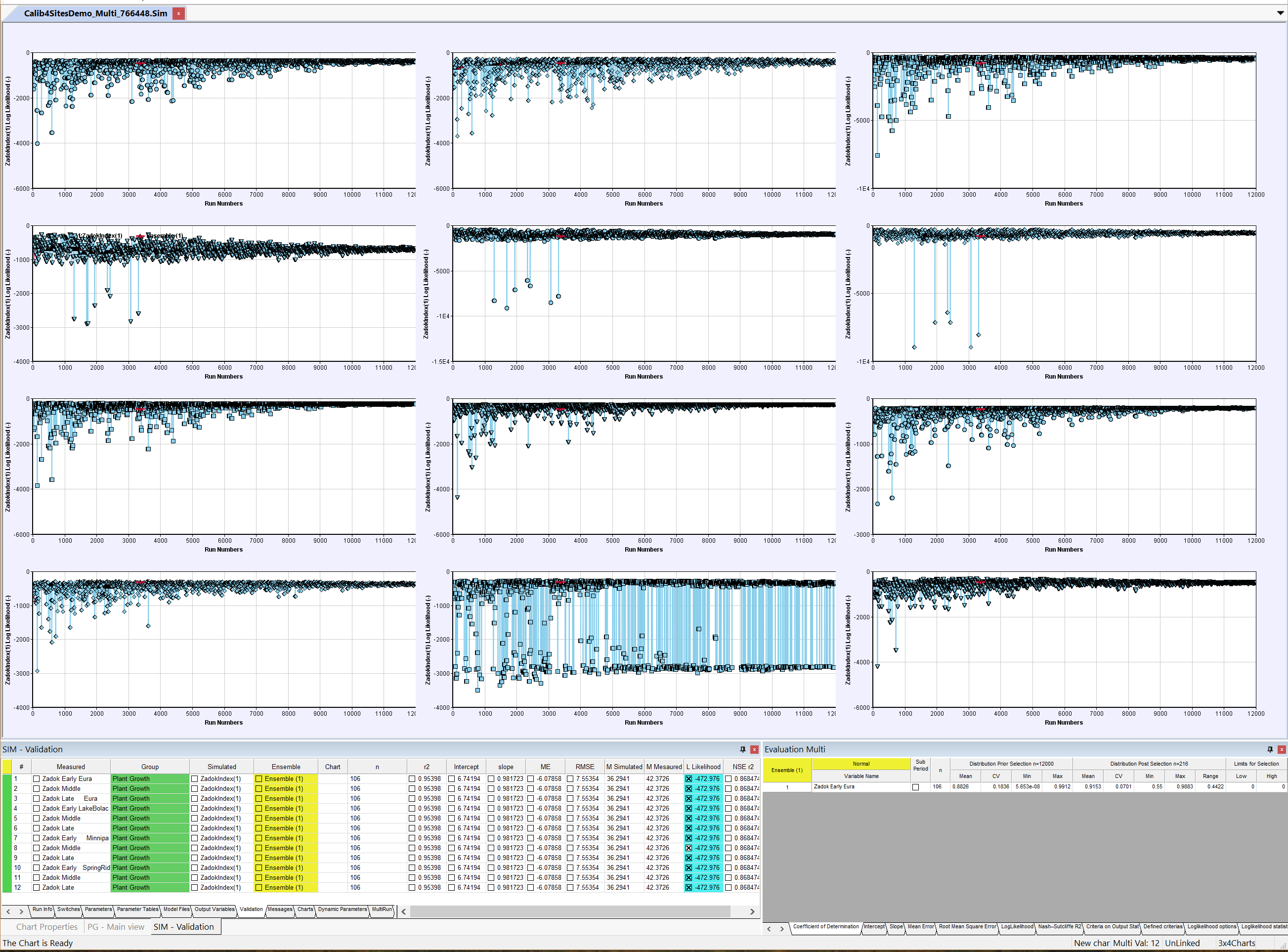
Task: Click the RMSE column header
Action: [584, 767]
